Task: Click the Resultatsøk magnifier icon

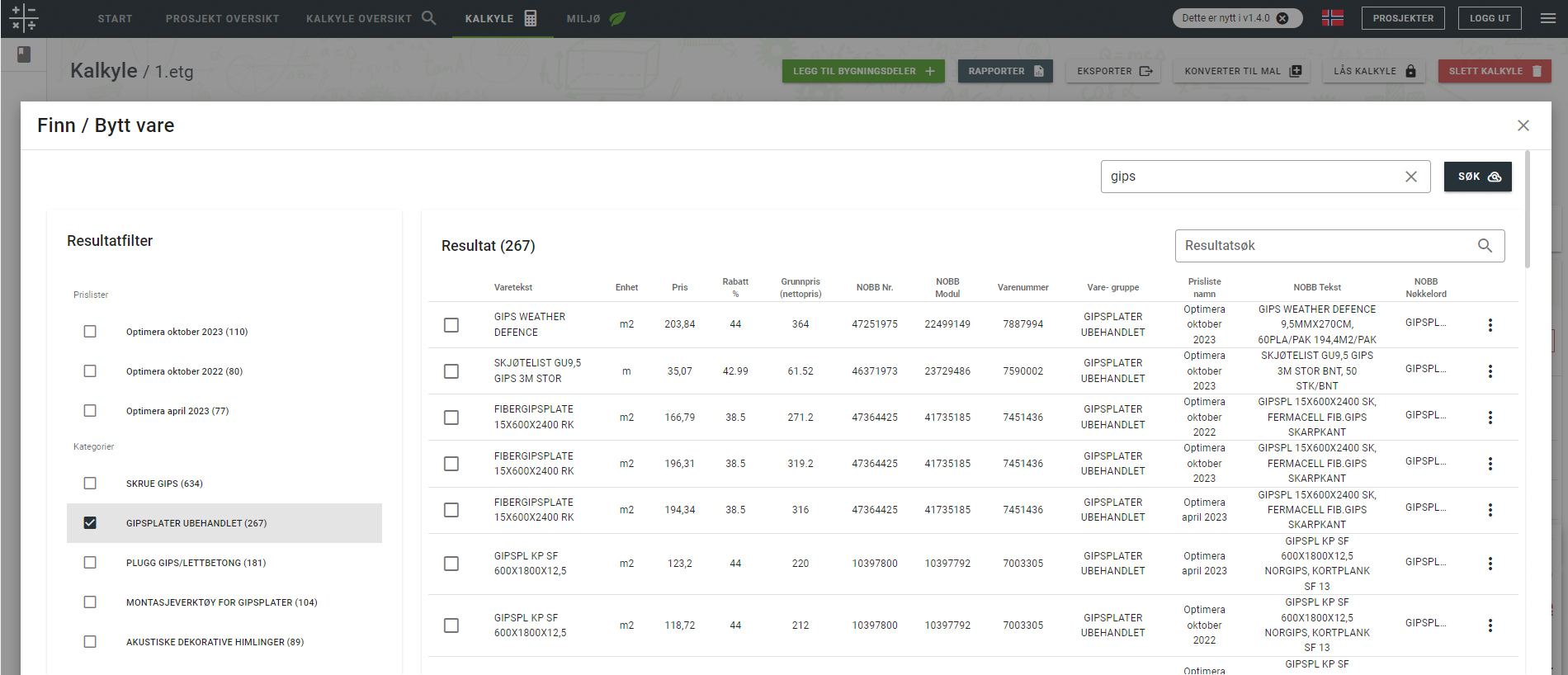Action: click(x=1484, y=246)
